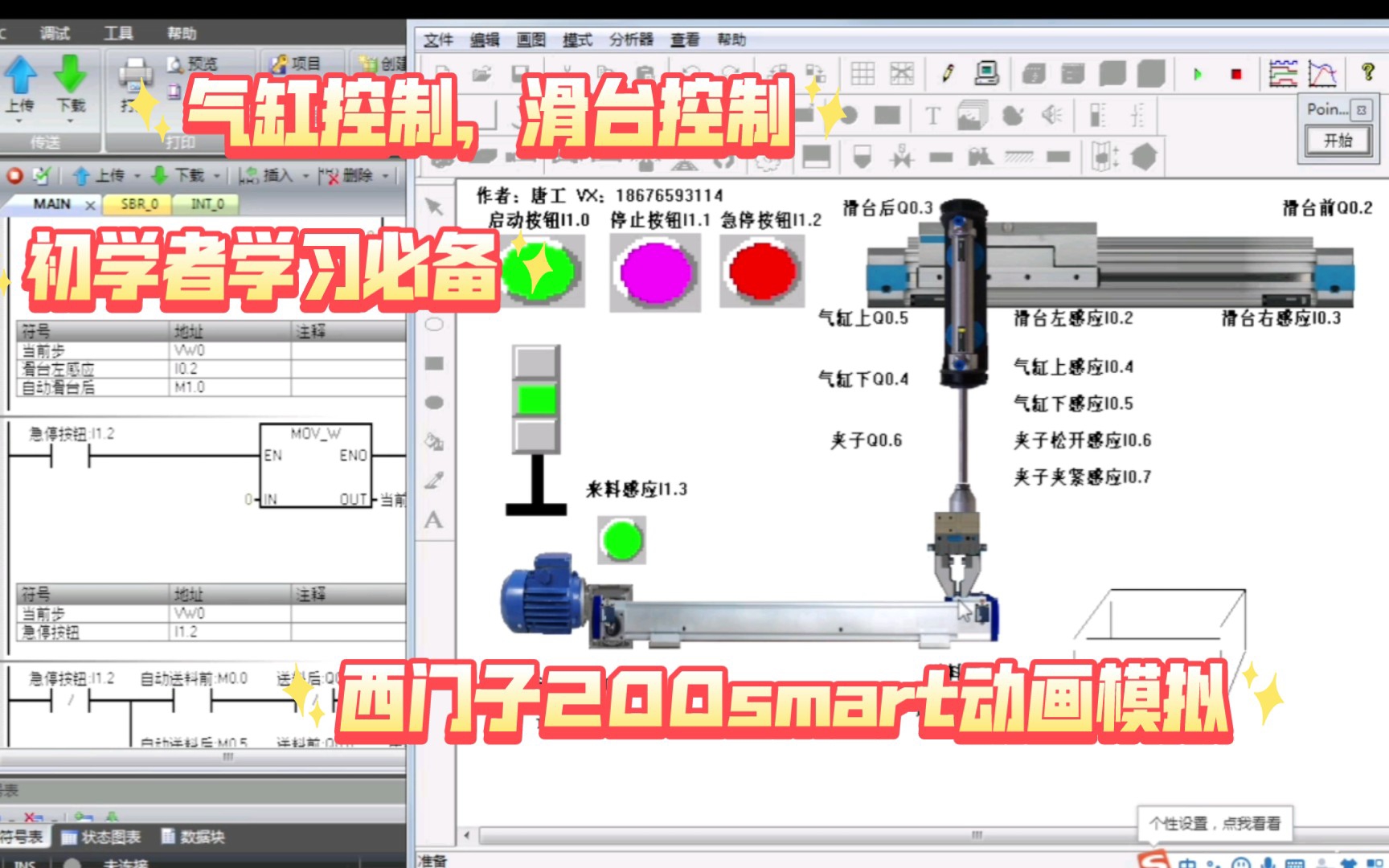The image size is (1389, 868).
Task: Click the Insert (插入) toolbar button
Action: click(x=265, y=174)
